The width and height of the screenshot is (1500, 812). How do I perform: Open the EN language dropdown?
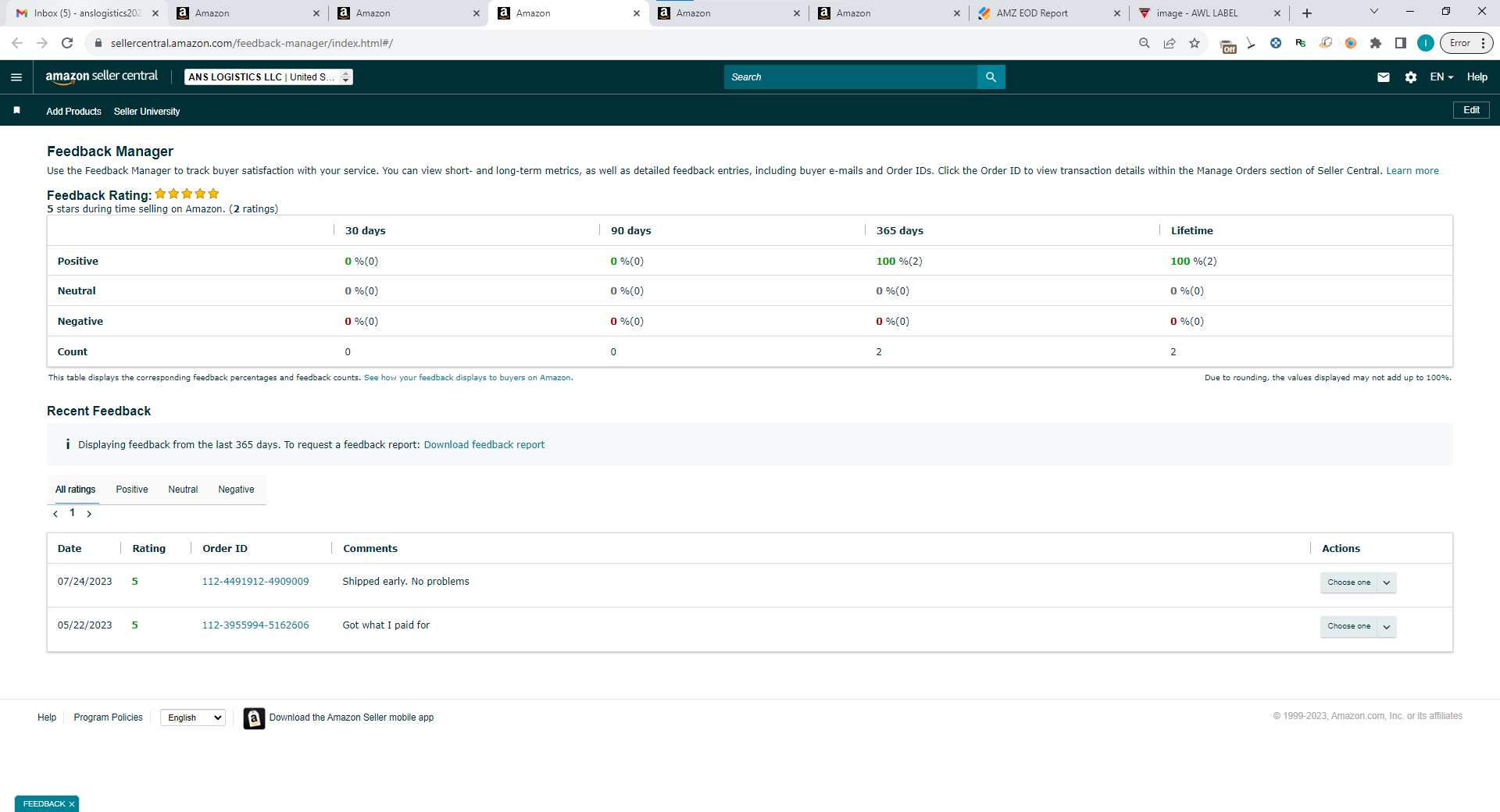coord(1441,77)
